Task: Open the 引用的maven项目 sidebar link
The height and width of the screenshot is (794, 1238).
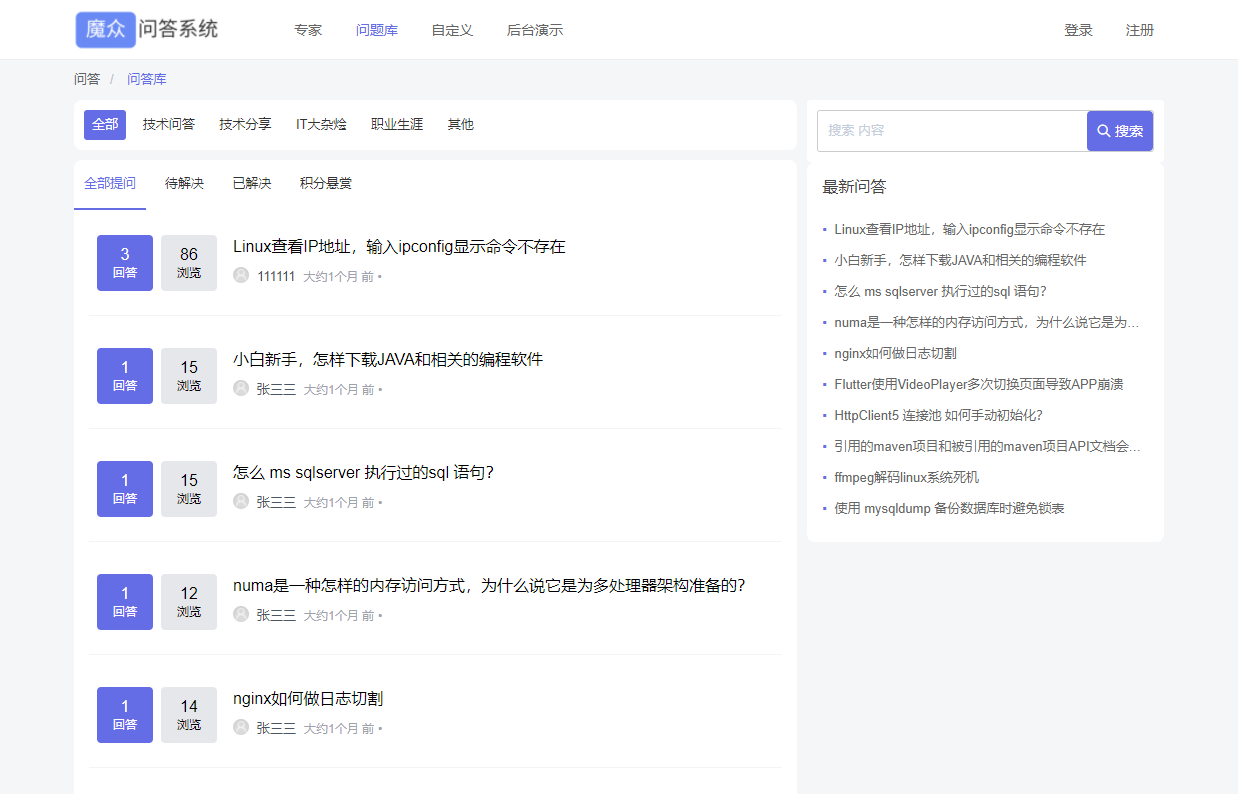Action: click(988, 446)
